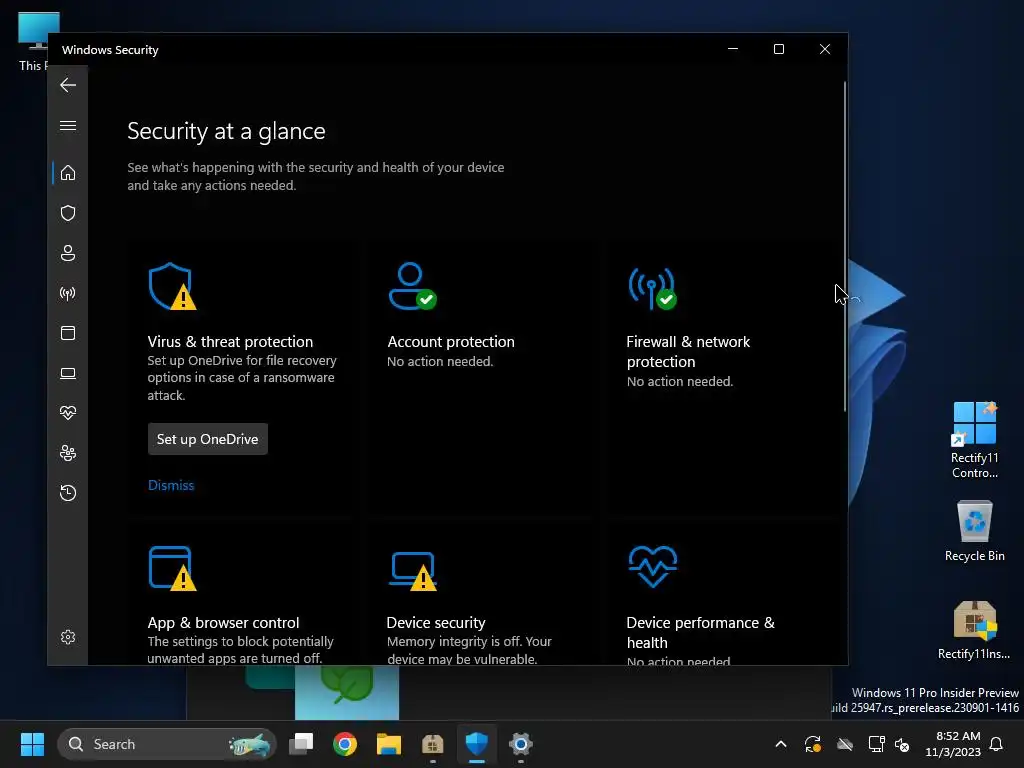Click 'No action needed.' under Account protection

click(x=440, y=361)
